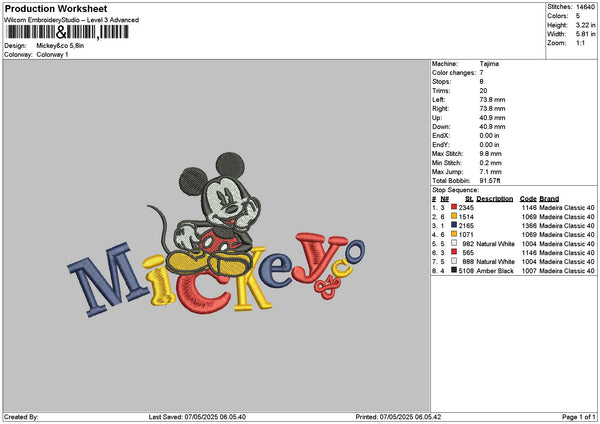Select the red swatch in the 565 row
Viewport: 600px width, 424px height.
click(x=454, y=252)
